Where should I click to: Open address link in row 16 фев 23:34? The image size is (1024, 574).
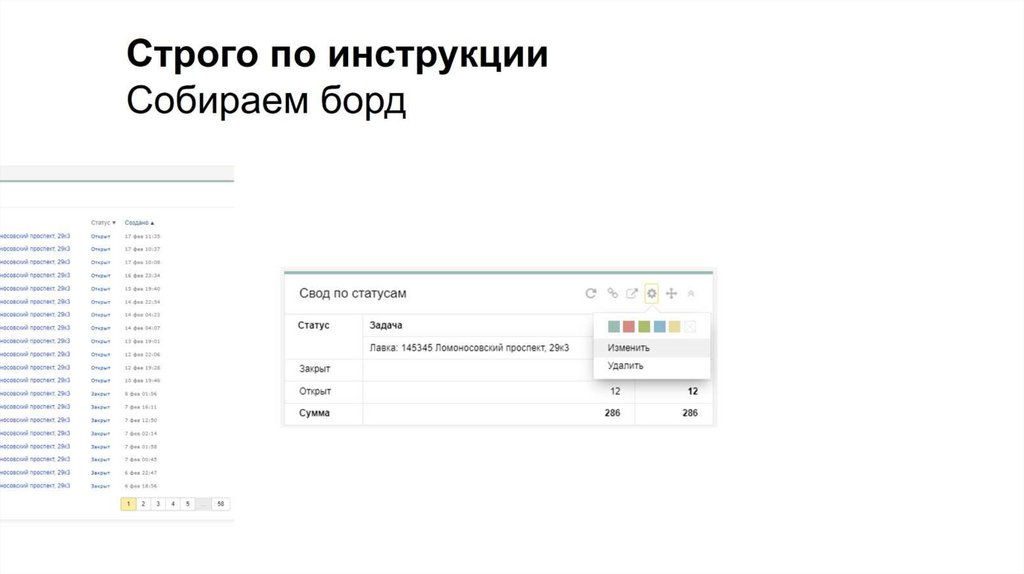click(35, 276)
